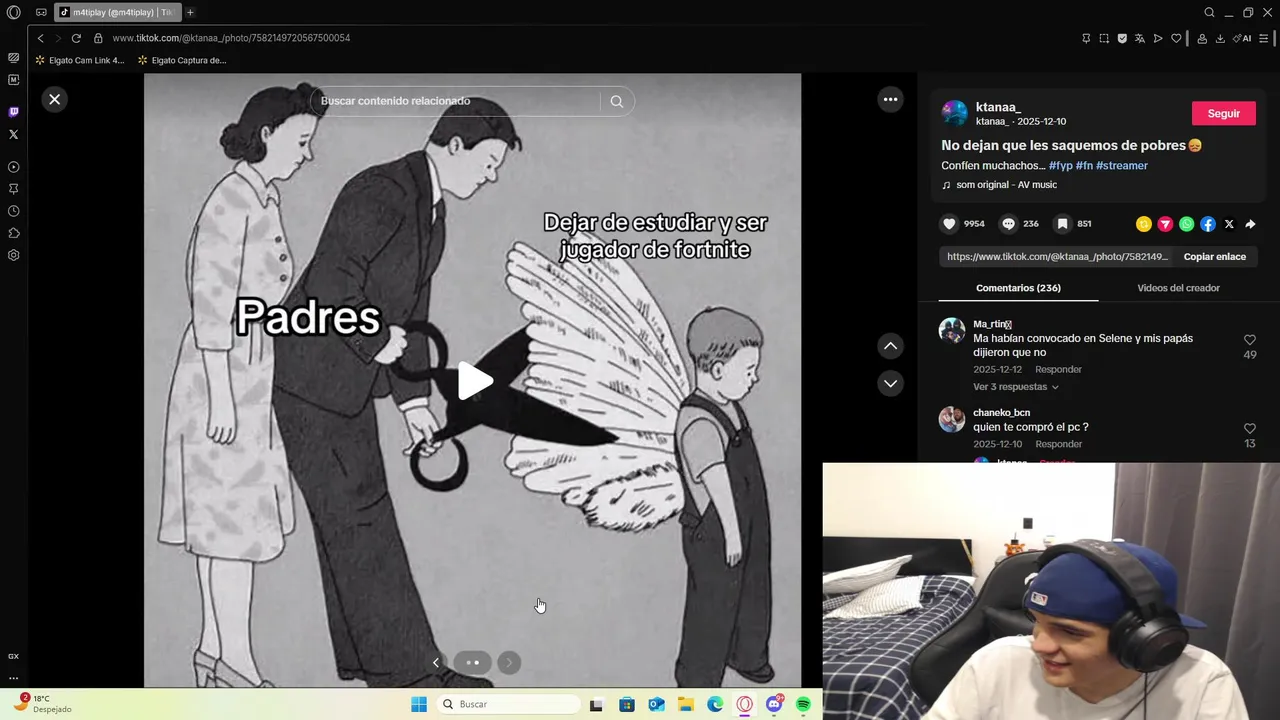The width and height of the screenshot is (1280, 720).
Task: Open the Windows Start menu
Action: pos(419,704)
